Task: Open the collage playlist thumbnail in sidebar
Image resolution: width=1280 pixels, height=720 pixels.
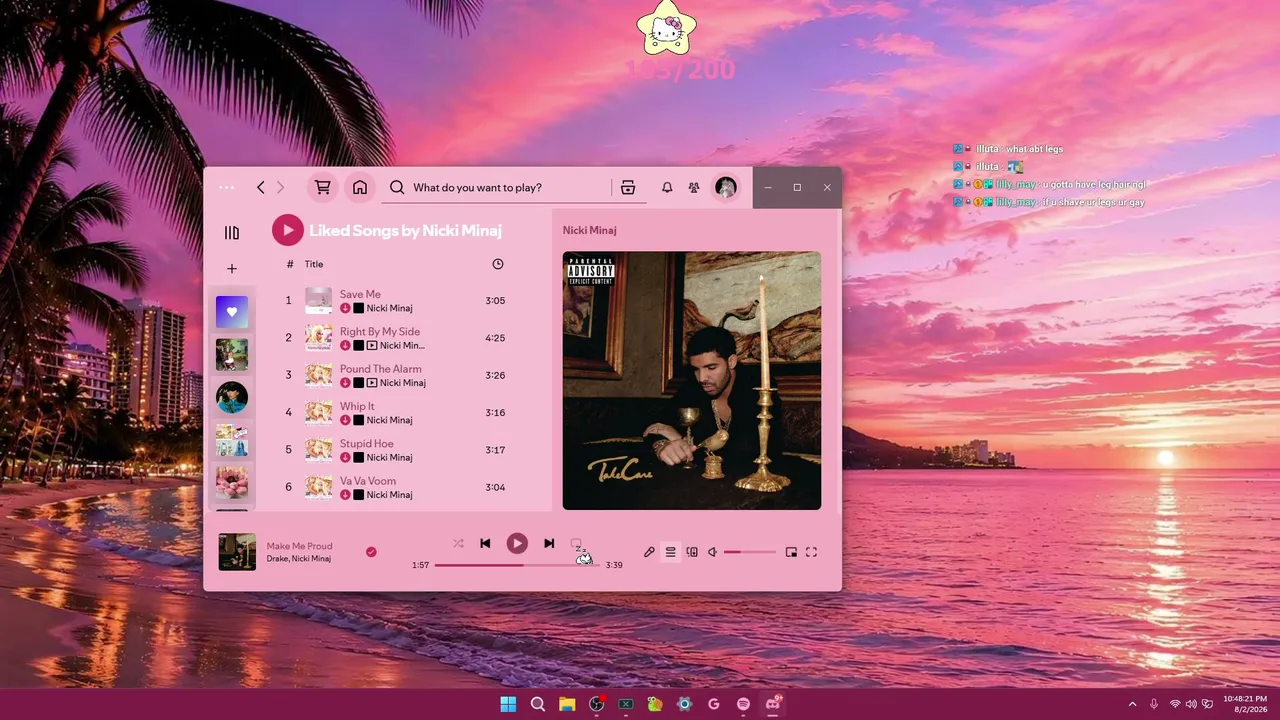Action: click(x=232, y=440)
